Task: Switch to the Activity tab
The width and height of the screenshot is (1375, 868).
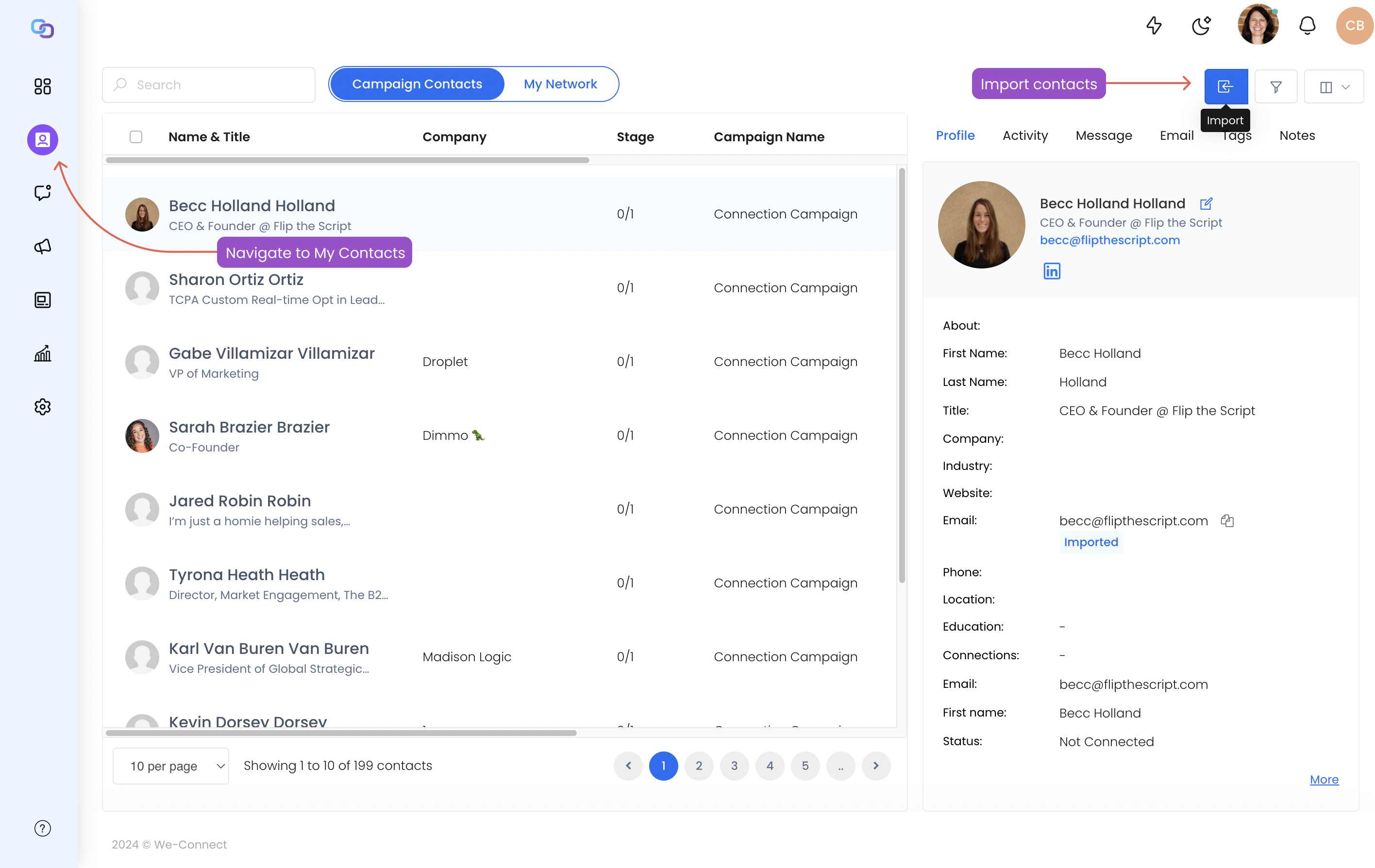Action: coord(1025,135)
